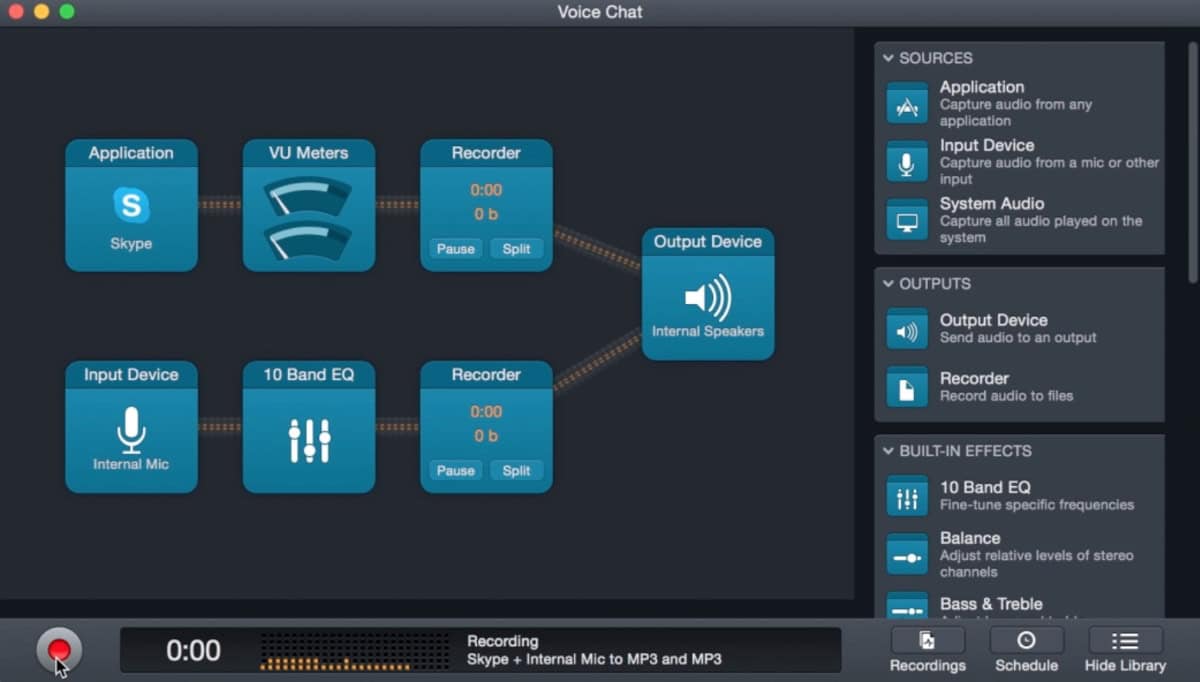Click bottom Recorder block title
Image resolution: width=1200 pixels, height=682 pixels.
click(486, 375)
